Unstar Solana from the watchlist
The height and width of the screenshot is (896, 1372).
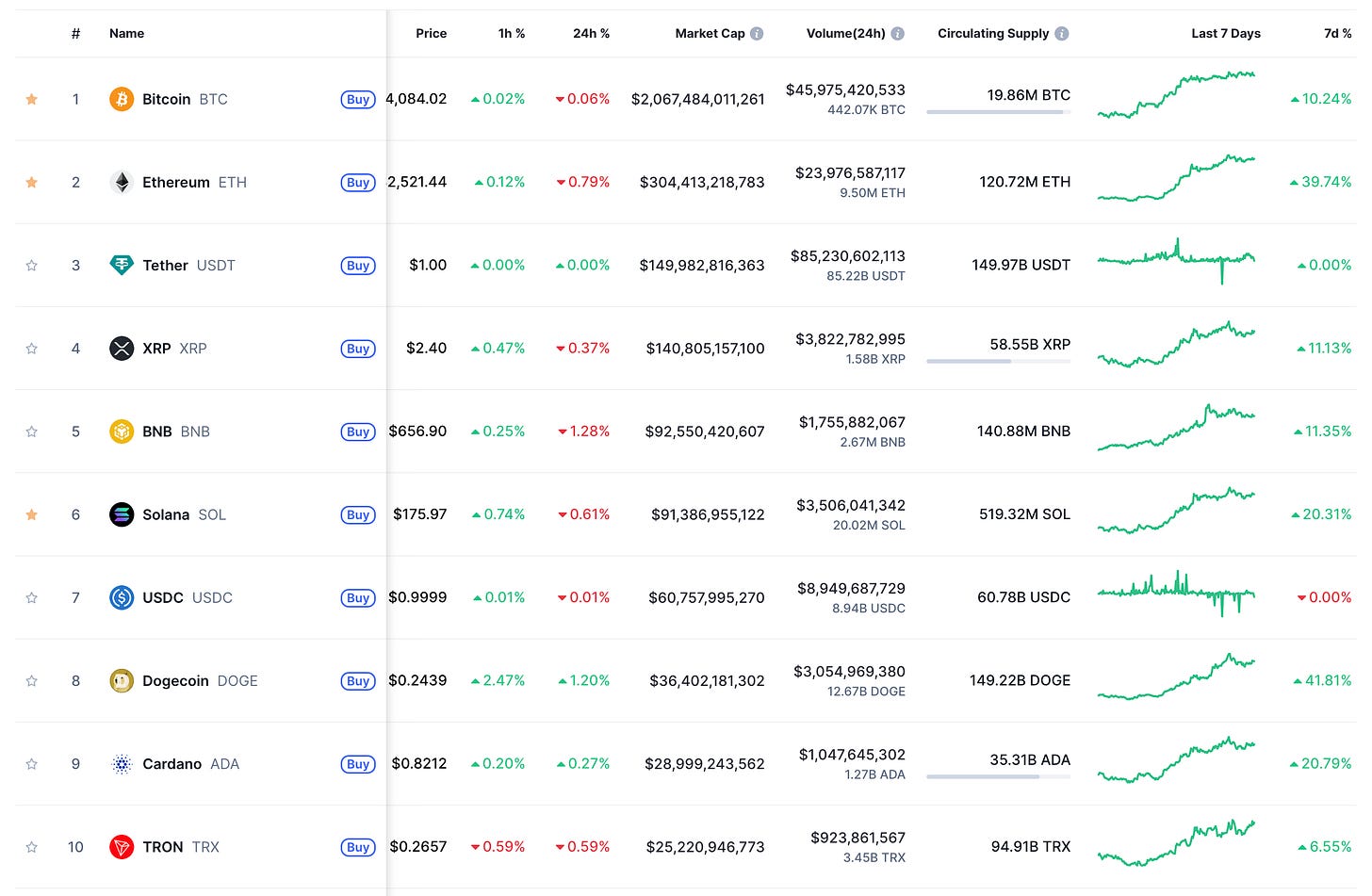click(31, 514)
